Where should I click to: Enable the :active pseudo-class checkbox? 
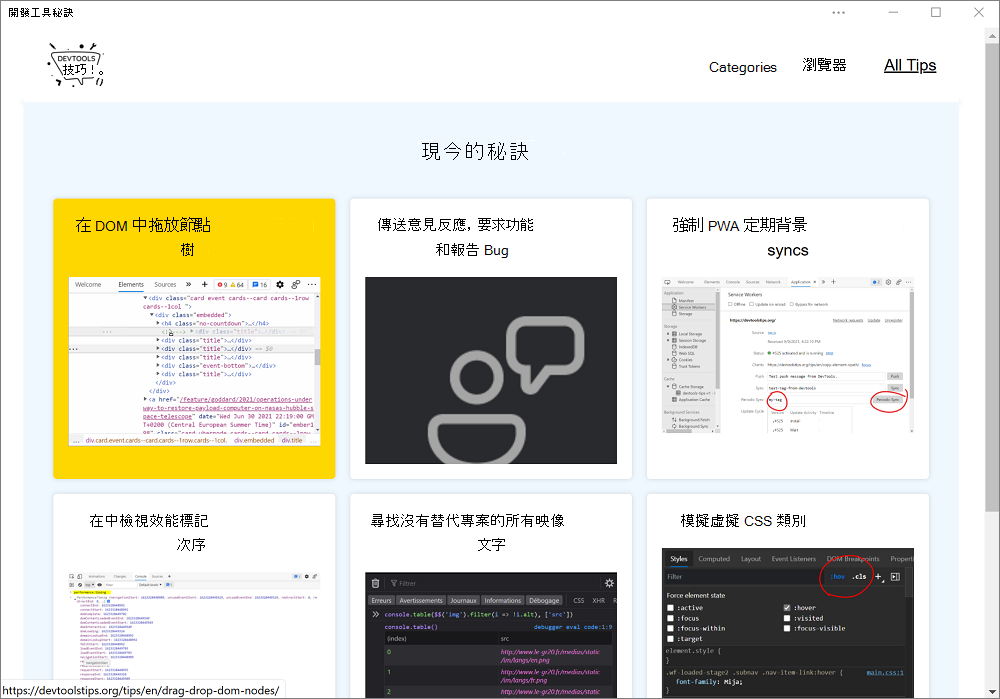tap(670, 608)
